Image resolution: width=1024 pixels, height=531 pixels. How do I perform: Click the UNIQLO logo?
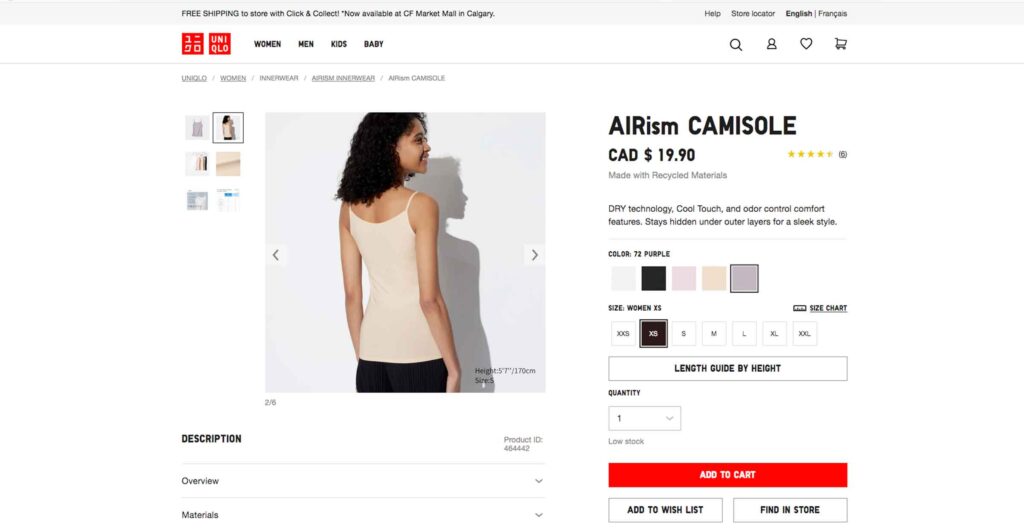pyautogui.click(x=206, y=44)
